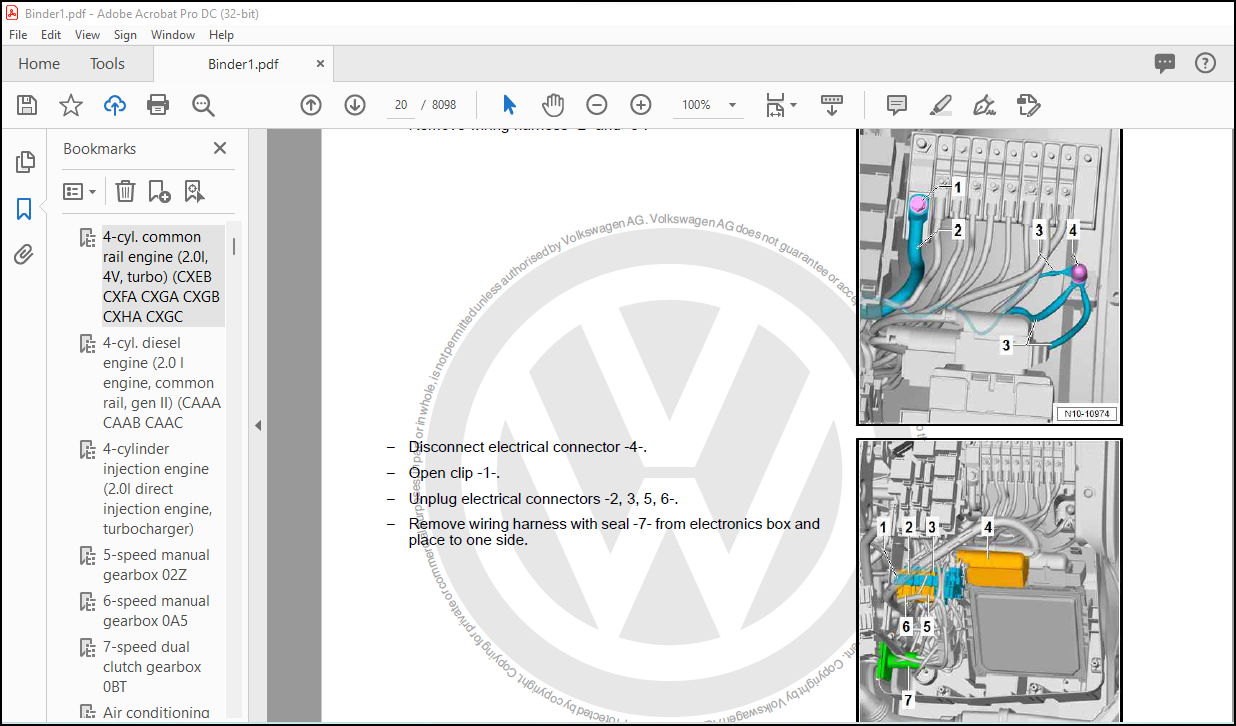This screenshot has height=726, width=1236.
Task: Open 5-speed manual gearbox 02Z bookmark
Action: 156,565
